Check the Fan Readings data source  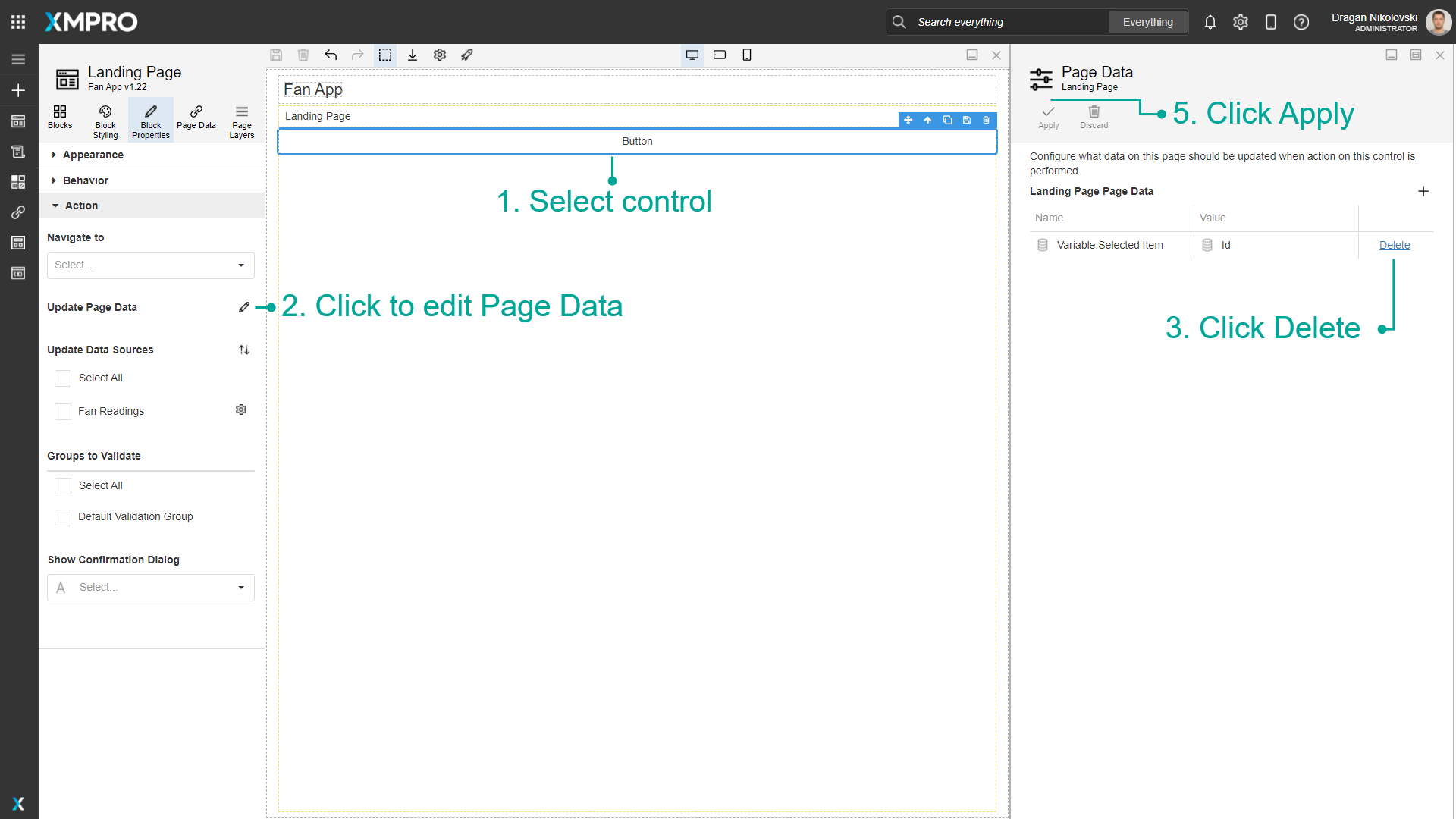[x=62, y=411]
